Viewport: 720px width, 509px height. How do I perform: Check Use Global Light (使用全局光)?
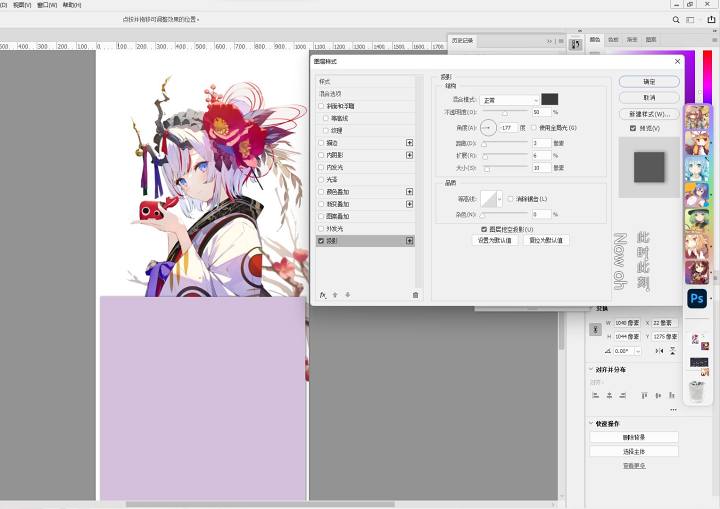click(534, 128)
